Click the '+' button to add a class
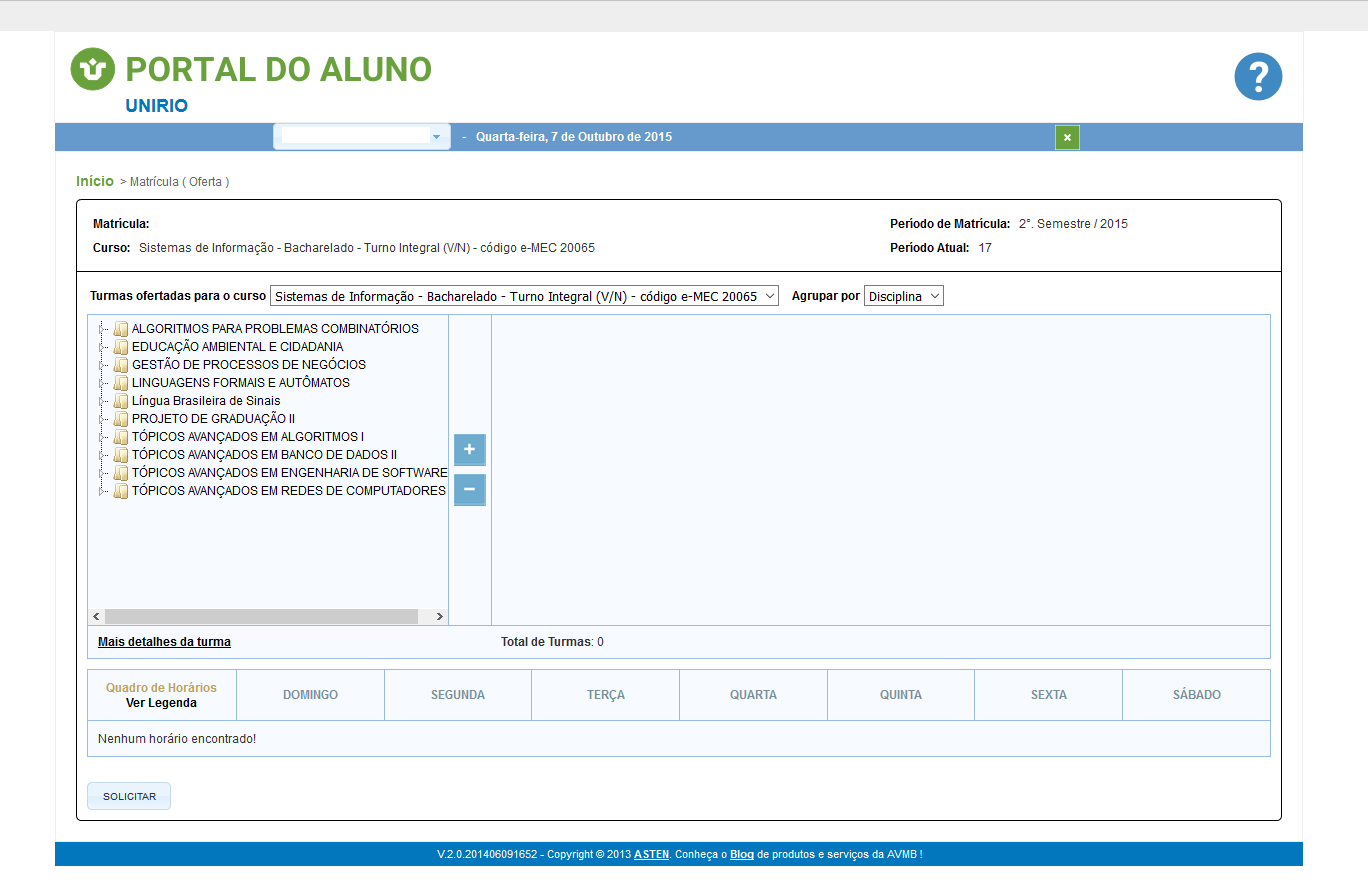 pos(469,450)
